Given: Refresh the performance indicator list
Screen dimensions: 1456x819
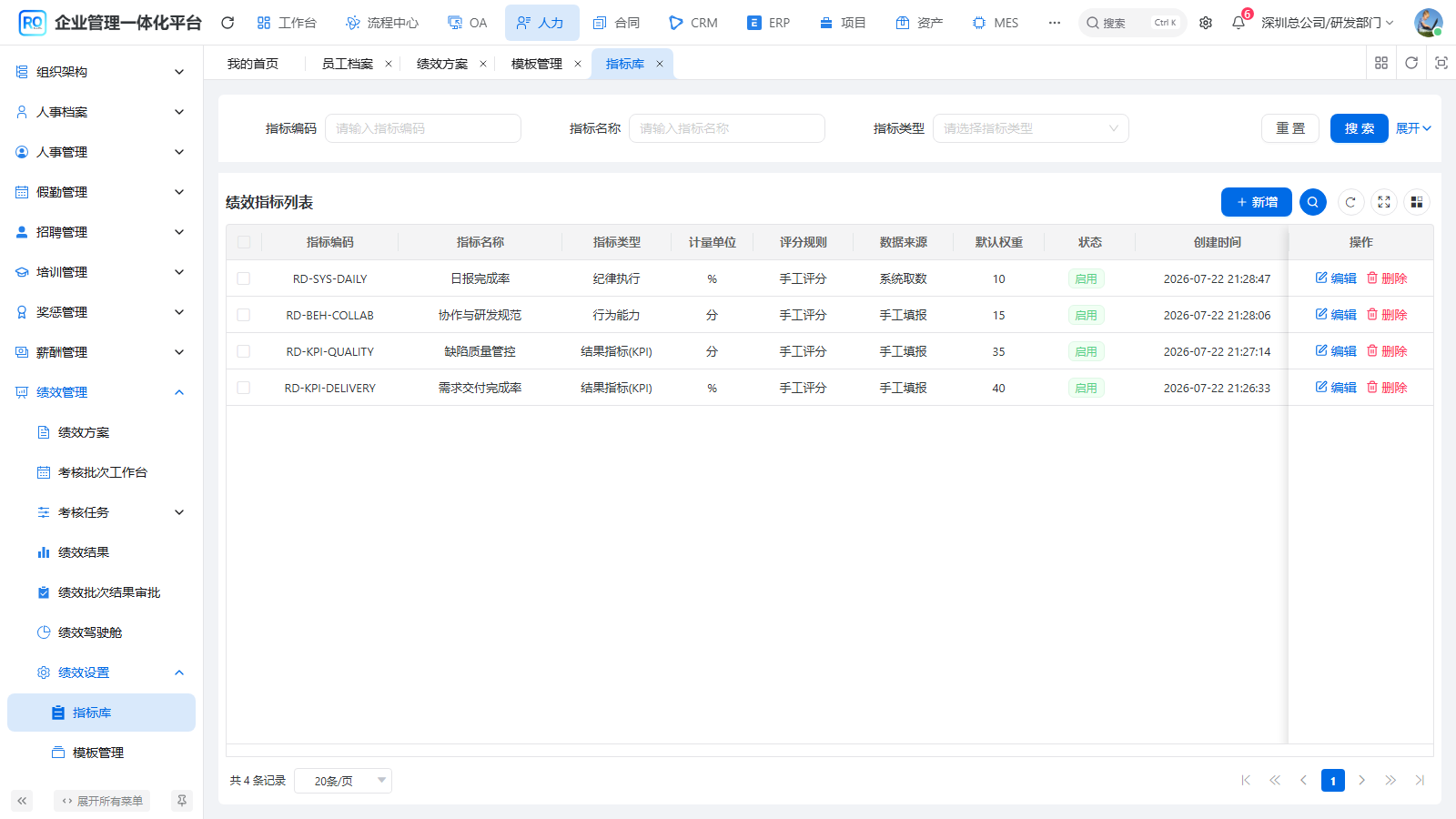Looking at the screenshot, I should (1350, 202).
